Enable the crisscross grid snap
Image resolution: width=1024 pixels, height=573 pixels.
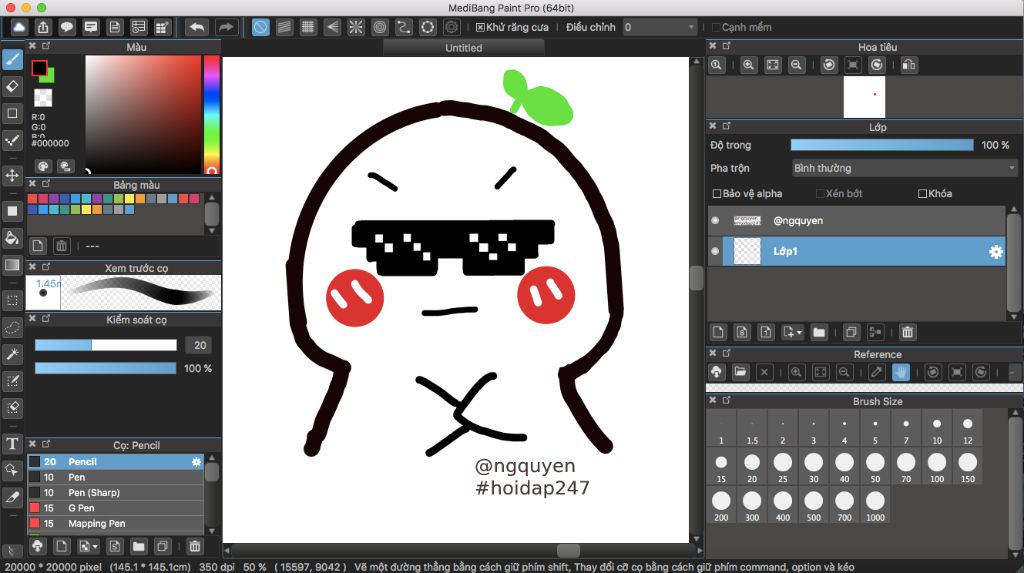(308, 27)
